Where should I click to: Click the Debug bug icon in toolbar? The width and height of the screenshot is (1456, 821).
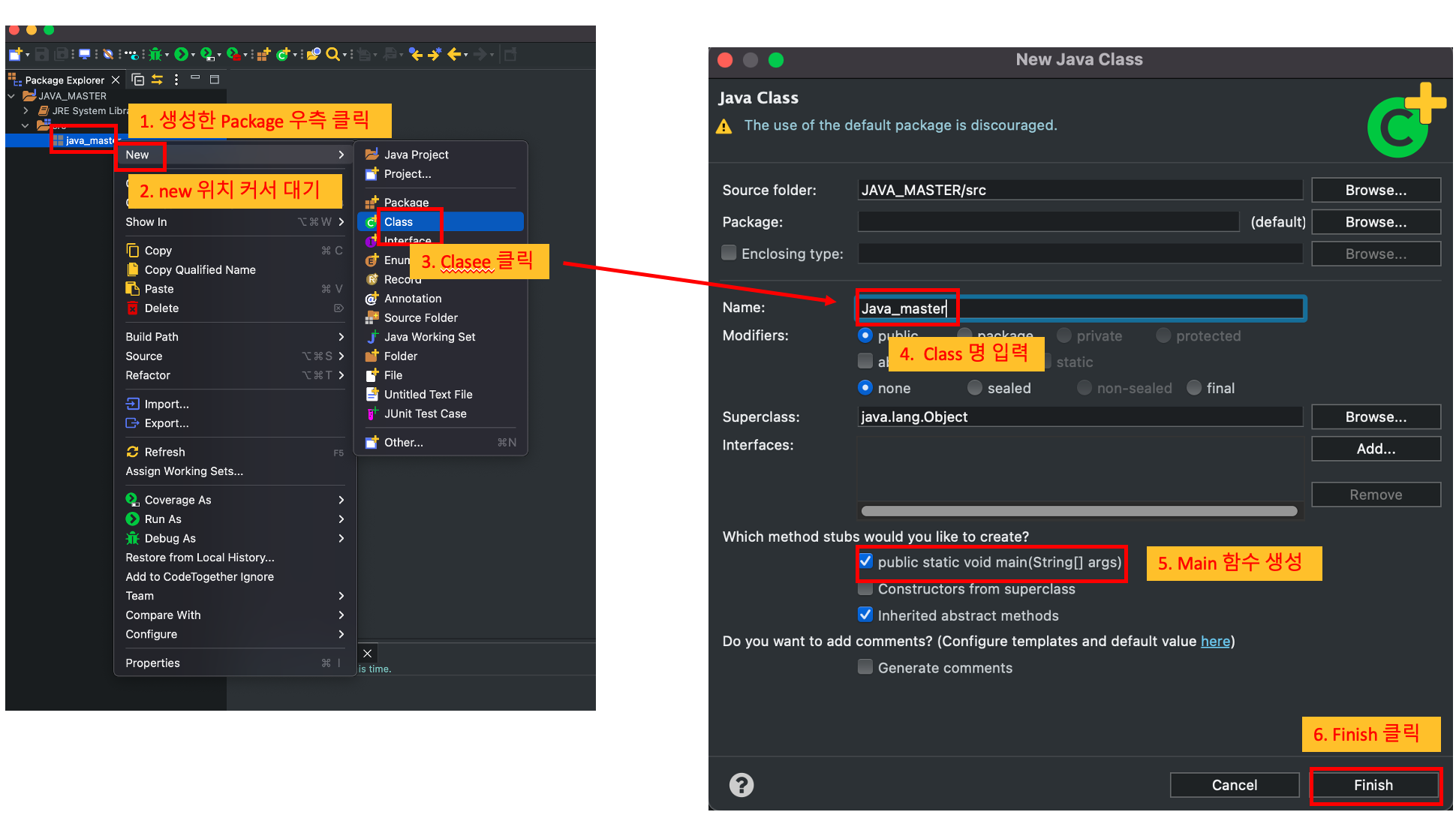click(155, 54)
